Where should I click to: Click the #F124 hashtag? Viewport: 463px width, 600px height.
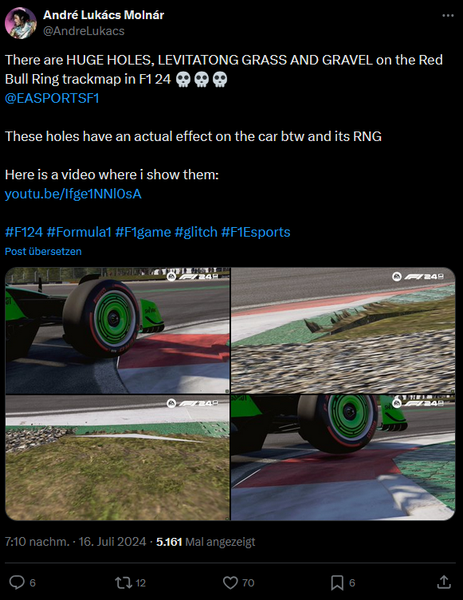click(24, 232)
